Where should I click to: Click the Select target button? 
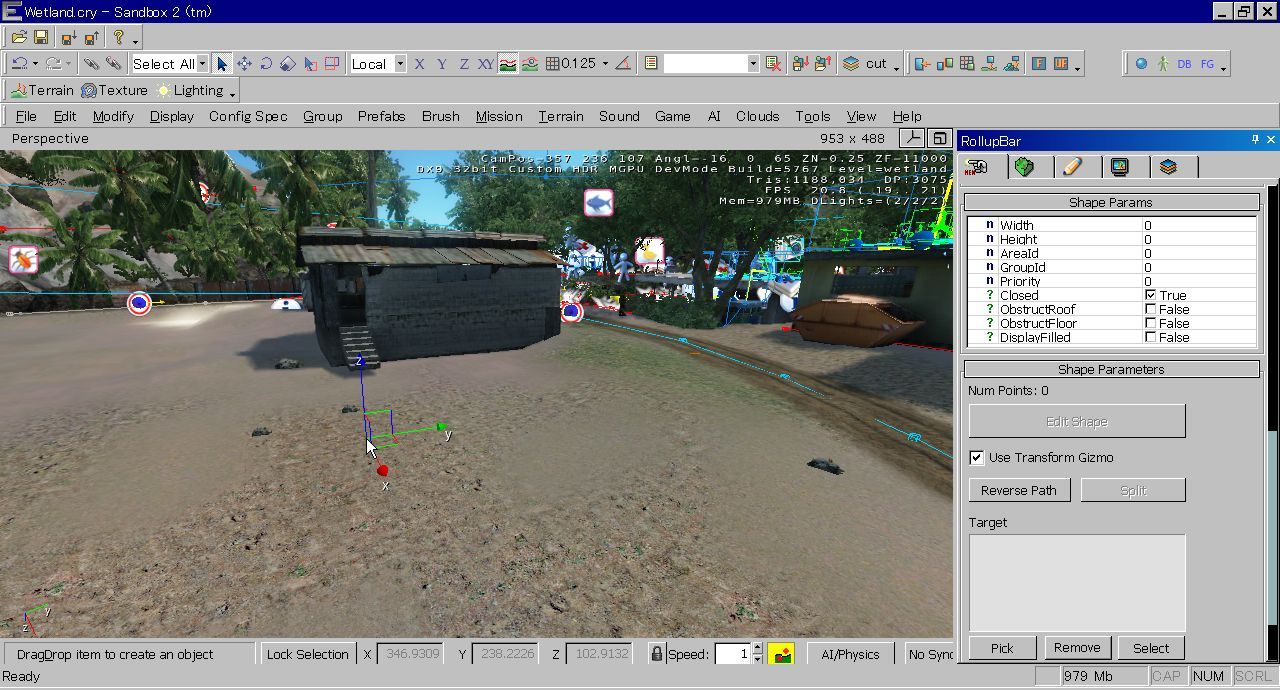pyautogui.click(x=1151, y=648)
